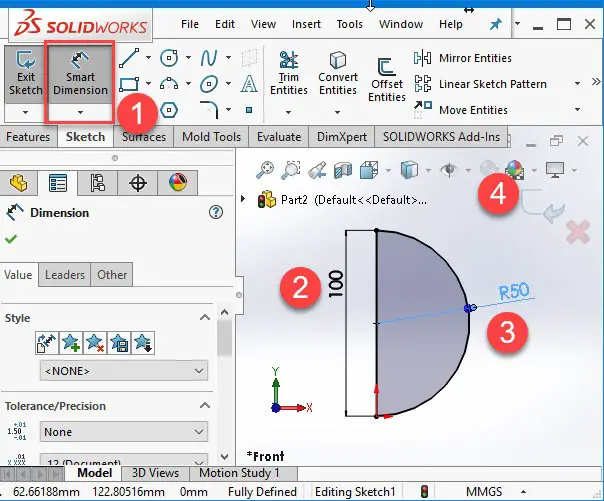The image size is (604, 501).
Task: Select the Polygon tool
Action: tap(169, 110)
